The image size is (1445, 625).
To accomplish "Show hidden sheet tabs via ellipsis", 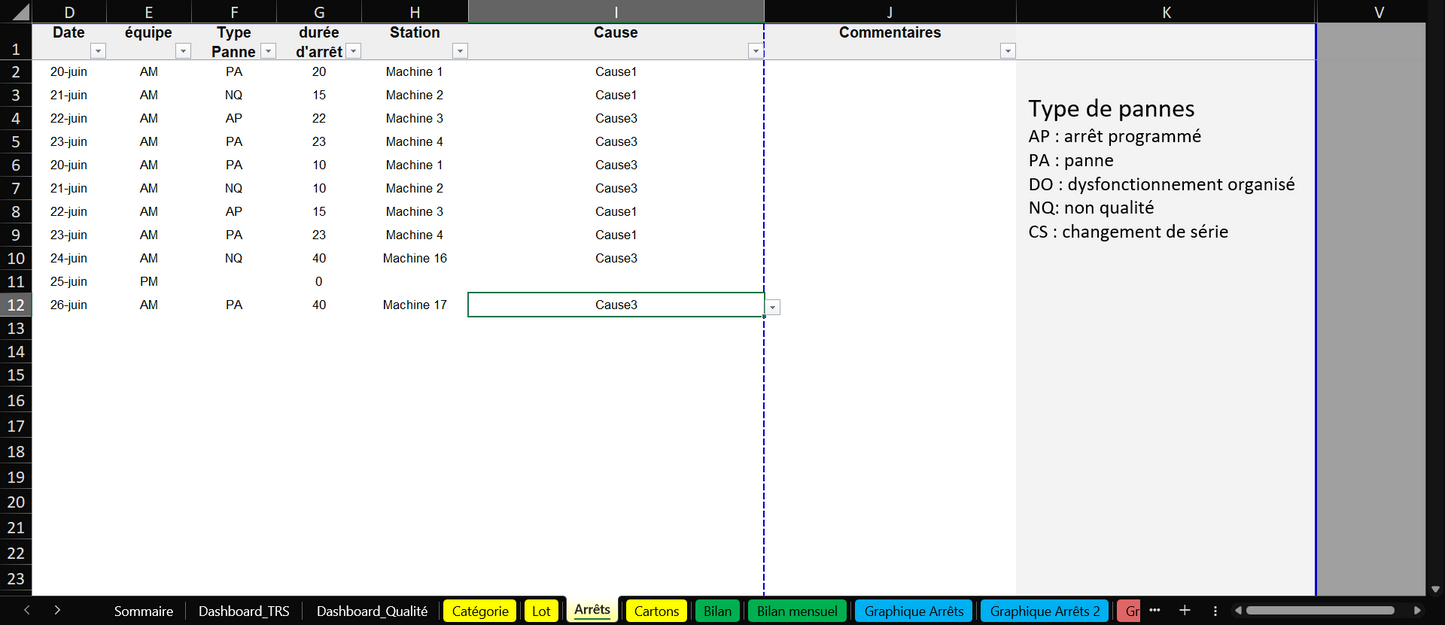I will coord(1155,610).
